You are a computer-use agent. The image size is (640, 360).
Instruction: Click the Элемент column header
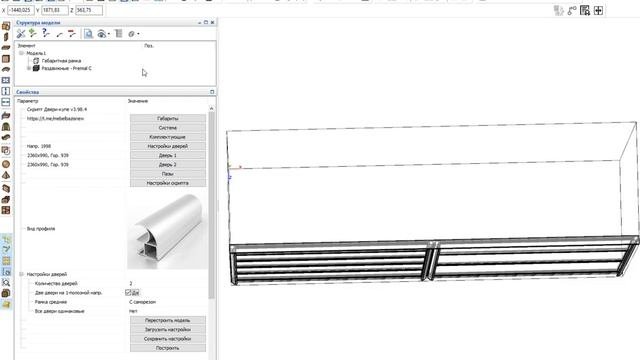coord(27,46)
